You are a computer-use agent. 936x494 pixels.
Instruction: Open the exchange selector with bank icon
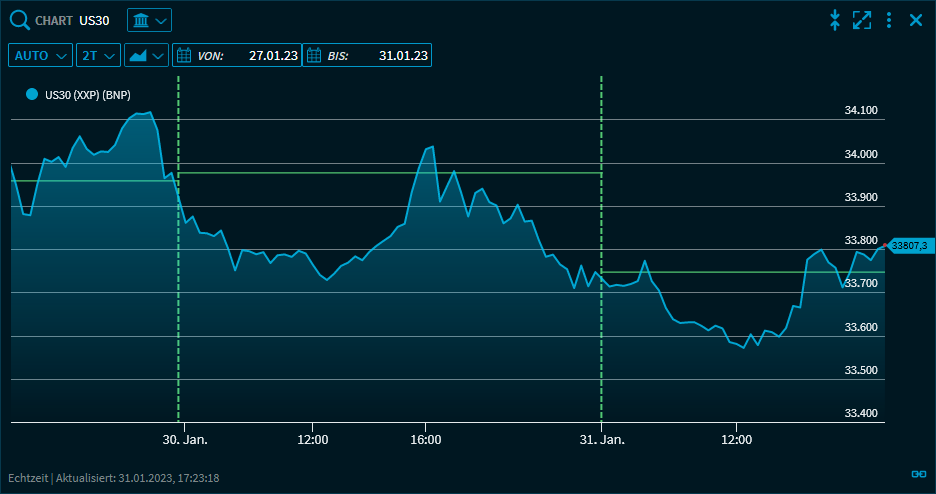tap(150, 20)
